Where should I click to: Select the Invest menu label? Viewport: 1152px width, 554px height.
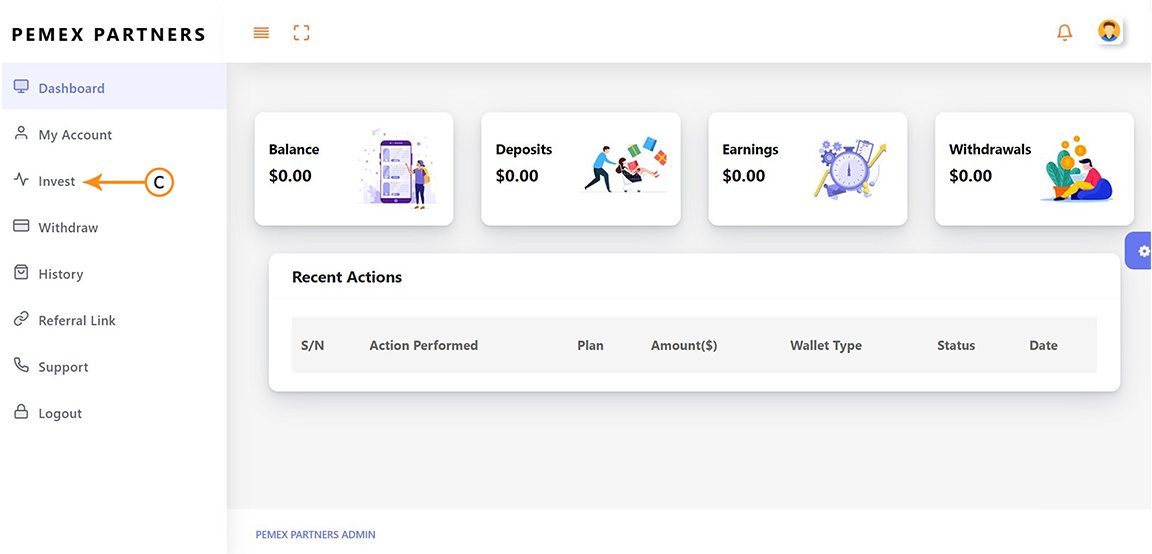coord(57,181)
